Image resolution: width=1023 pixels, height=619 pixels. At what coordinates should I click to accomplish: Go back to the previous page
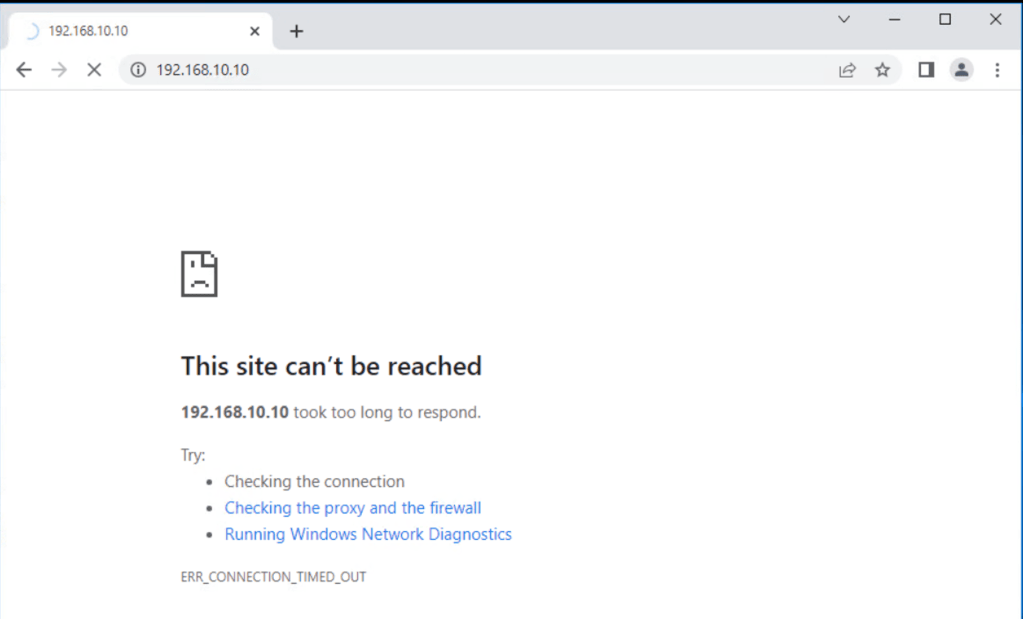pos(24,70)
